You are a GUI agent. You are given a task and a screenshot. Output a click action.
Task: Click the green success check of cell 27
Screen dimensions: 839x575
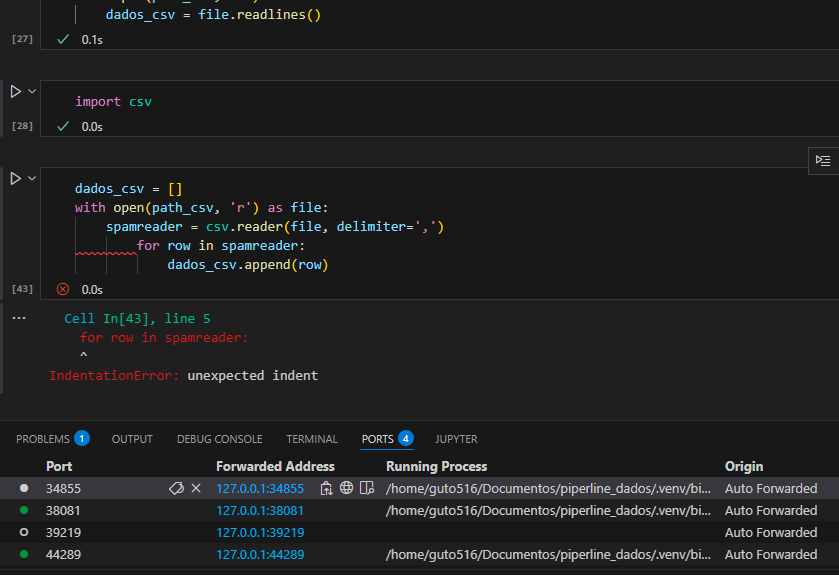[x=63, y=39]
